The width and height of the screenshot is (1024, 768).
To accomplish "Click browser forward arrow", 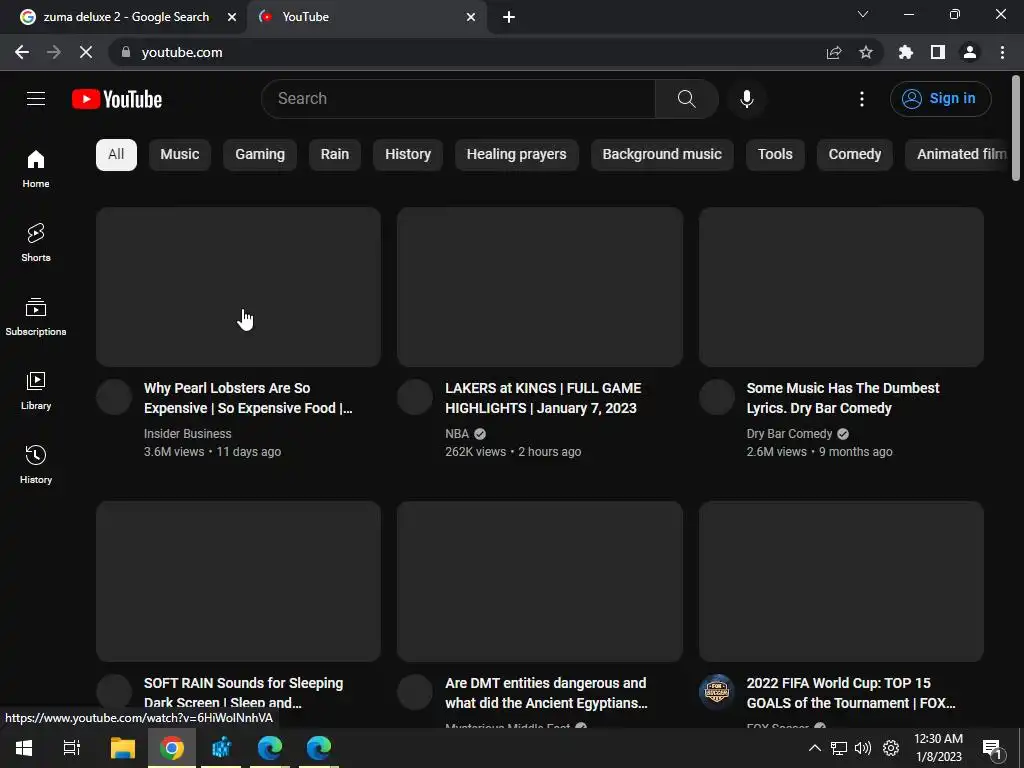I will (54, 52).
